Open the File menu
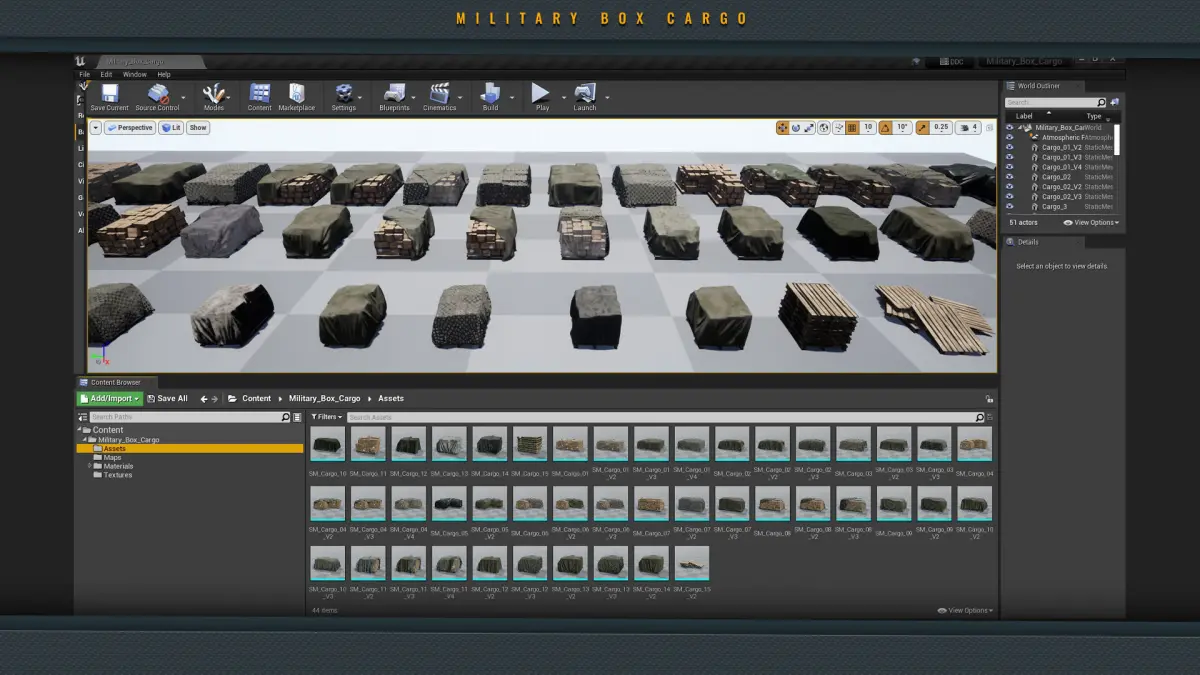This screenshot has height=675, width=1200. [84, 74]
